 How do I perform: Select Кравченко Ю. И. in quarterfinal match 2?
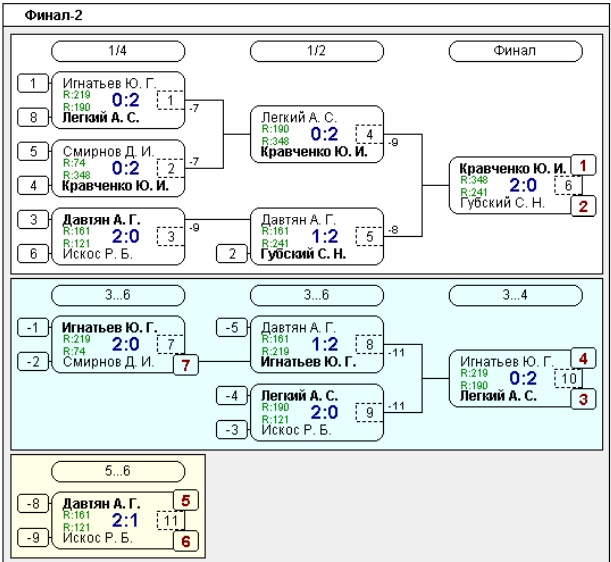(115, 186)
